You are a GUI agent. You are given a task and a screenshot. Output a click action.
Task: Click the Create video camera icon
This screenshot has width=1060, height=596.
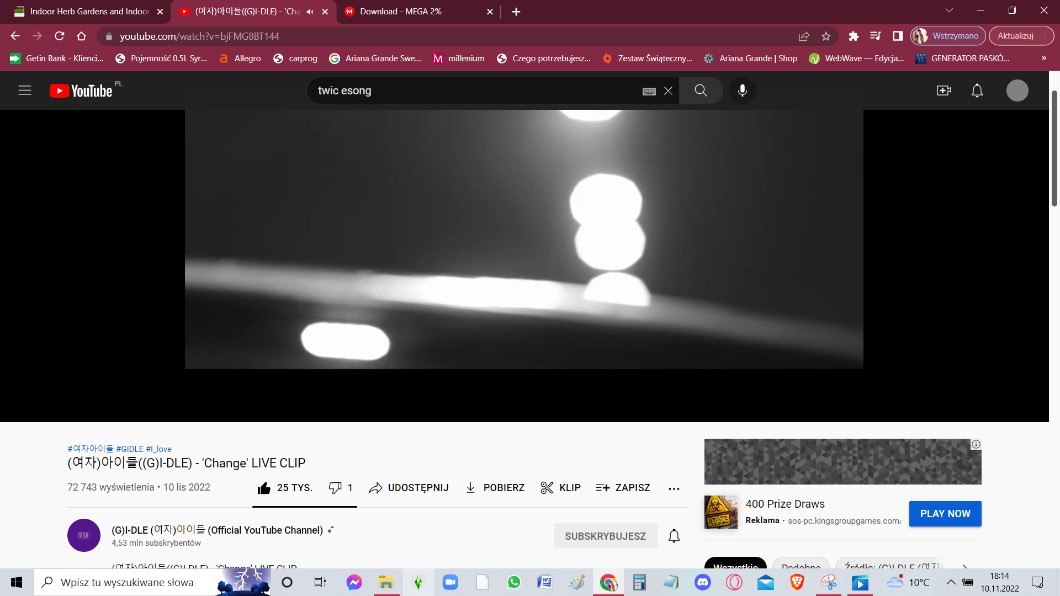pyautogui.click(x=943, y=91)
